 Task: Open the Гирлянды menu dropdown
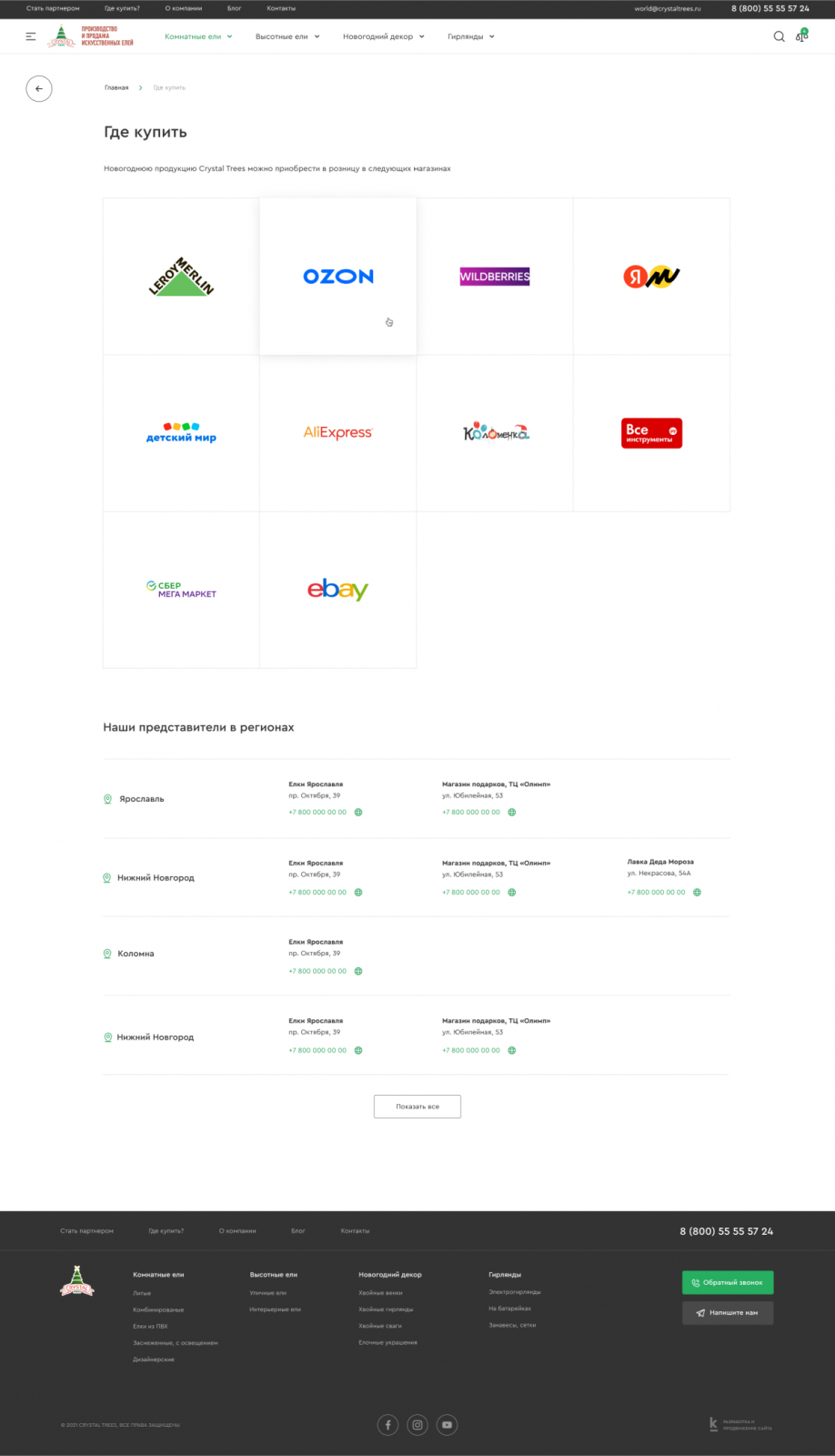[x=471, y=36]
